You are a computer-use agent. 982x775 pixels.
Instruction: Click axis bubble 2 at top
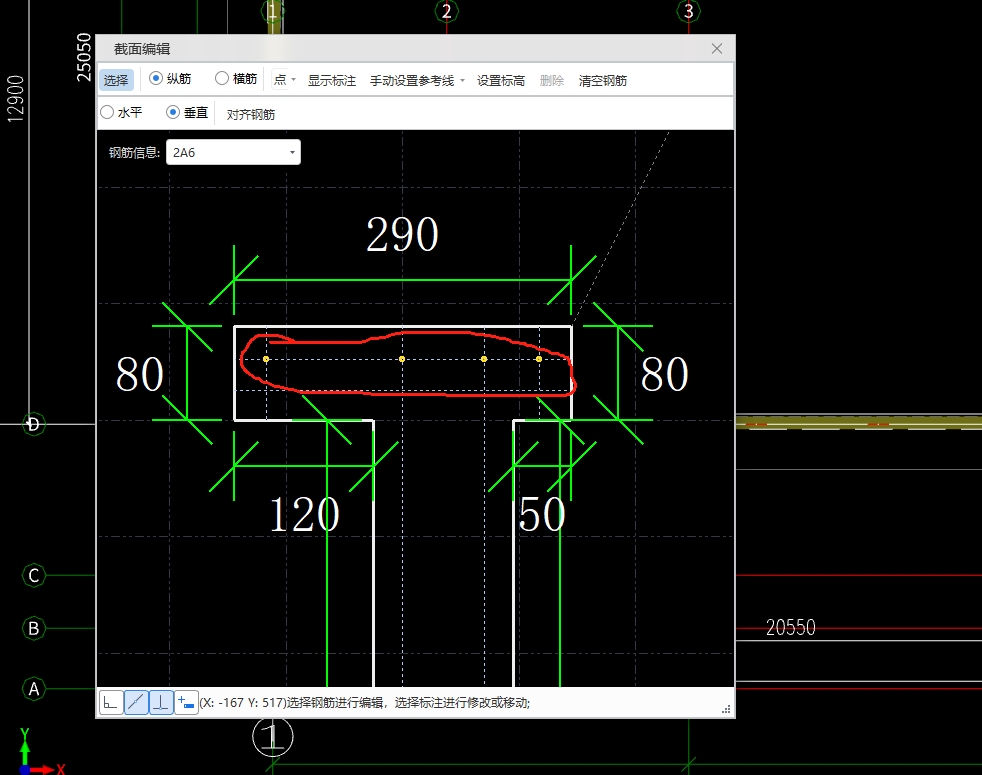(x=446, y=12)
